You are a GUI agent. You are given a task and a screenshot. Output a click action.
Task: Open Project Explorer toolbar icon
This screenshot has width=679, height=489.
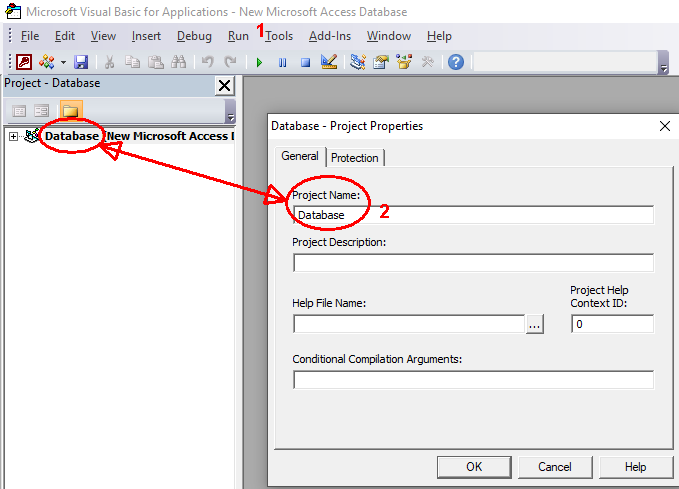358,62
